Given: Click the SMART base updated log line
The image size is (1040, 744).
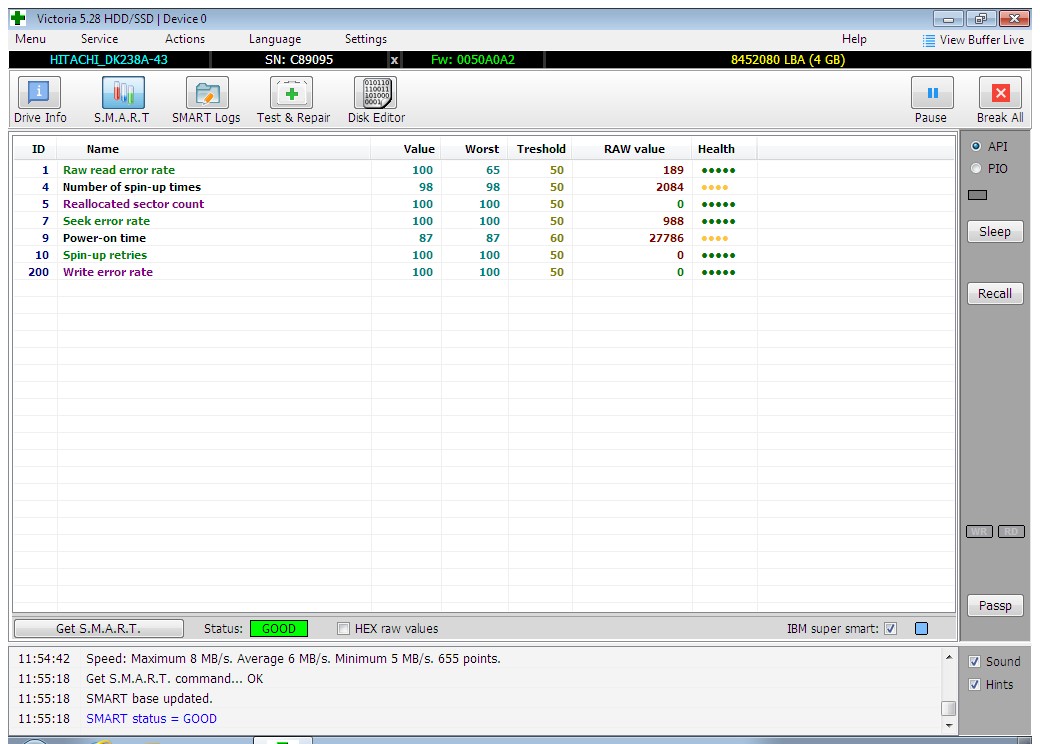Looking at the screenshot, I should click(149, 699).
